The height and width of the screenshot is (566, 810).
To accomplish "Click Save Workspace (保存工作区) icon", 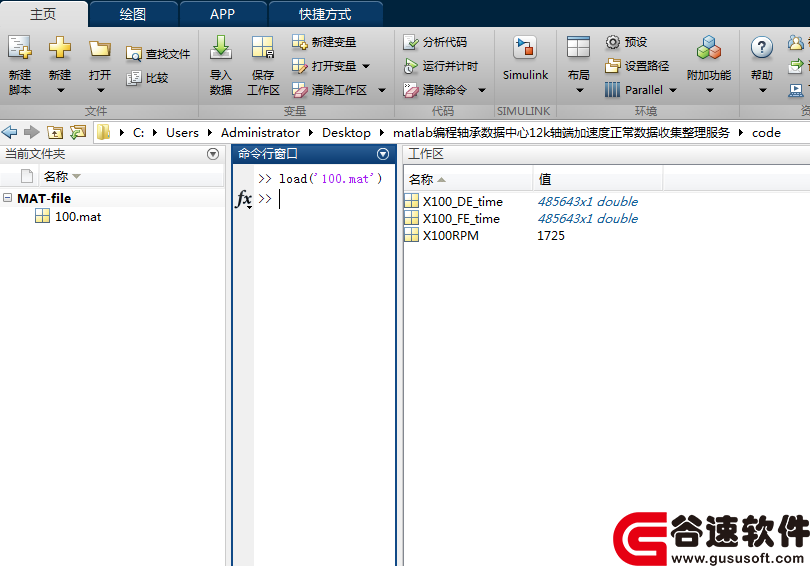I will tap(263, 48).
